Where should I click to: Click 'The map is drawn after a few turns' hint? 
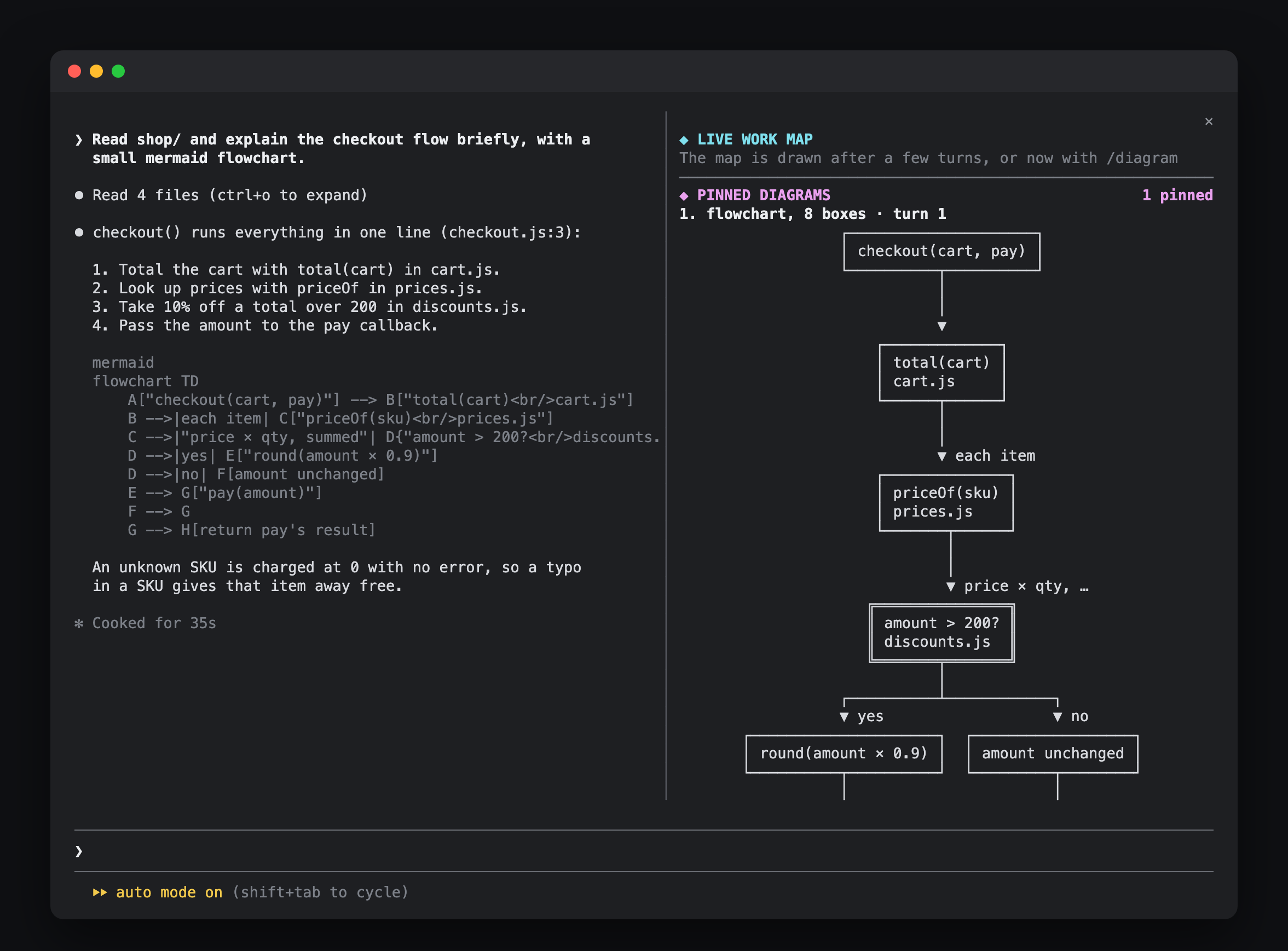coord(928,158)
